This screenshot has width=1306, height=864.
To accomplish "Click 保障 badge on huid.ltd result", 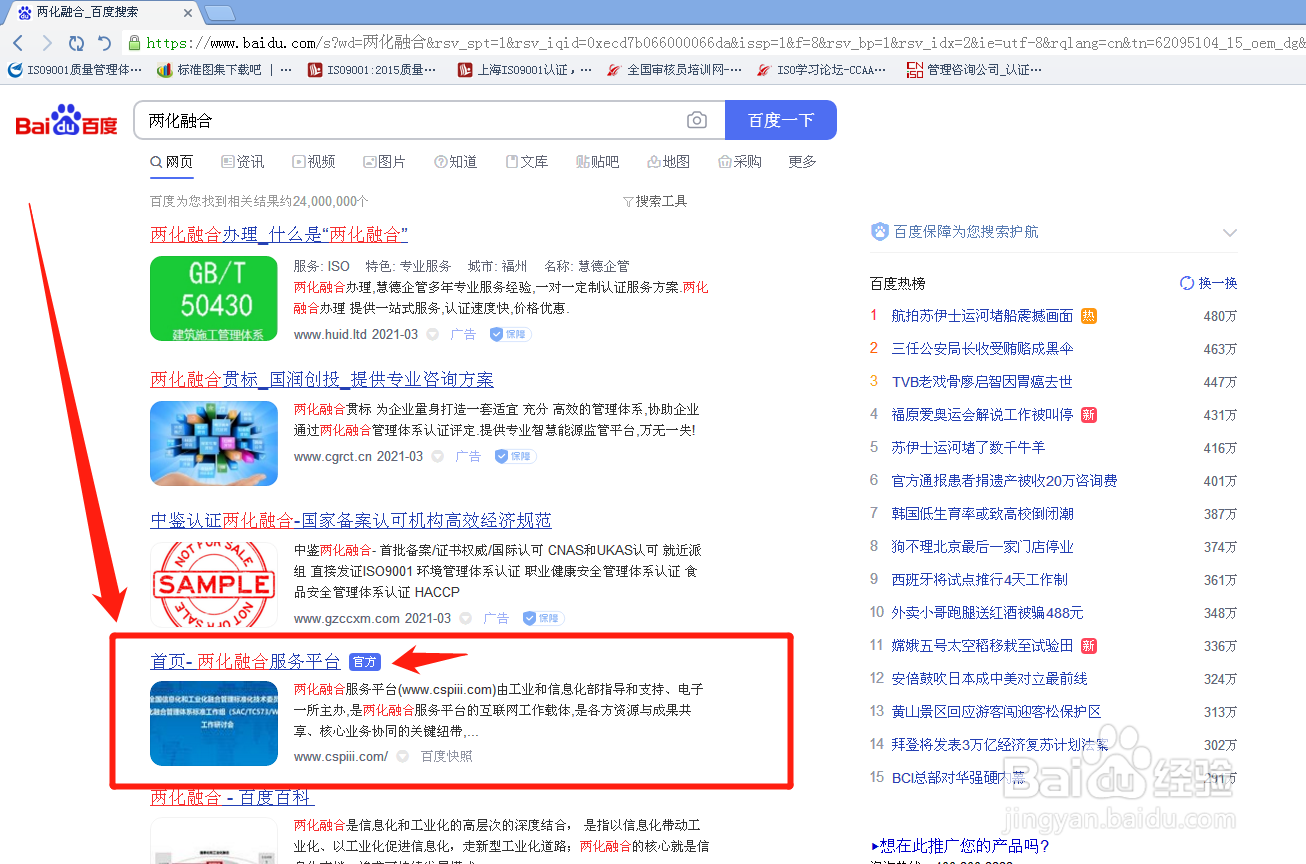I will 510,334.
